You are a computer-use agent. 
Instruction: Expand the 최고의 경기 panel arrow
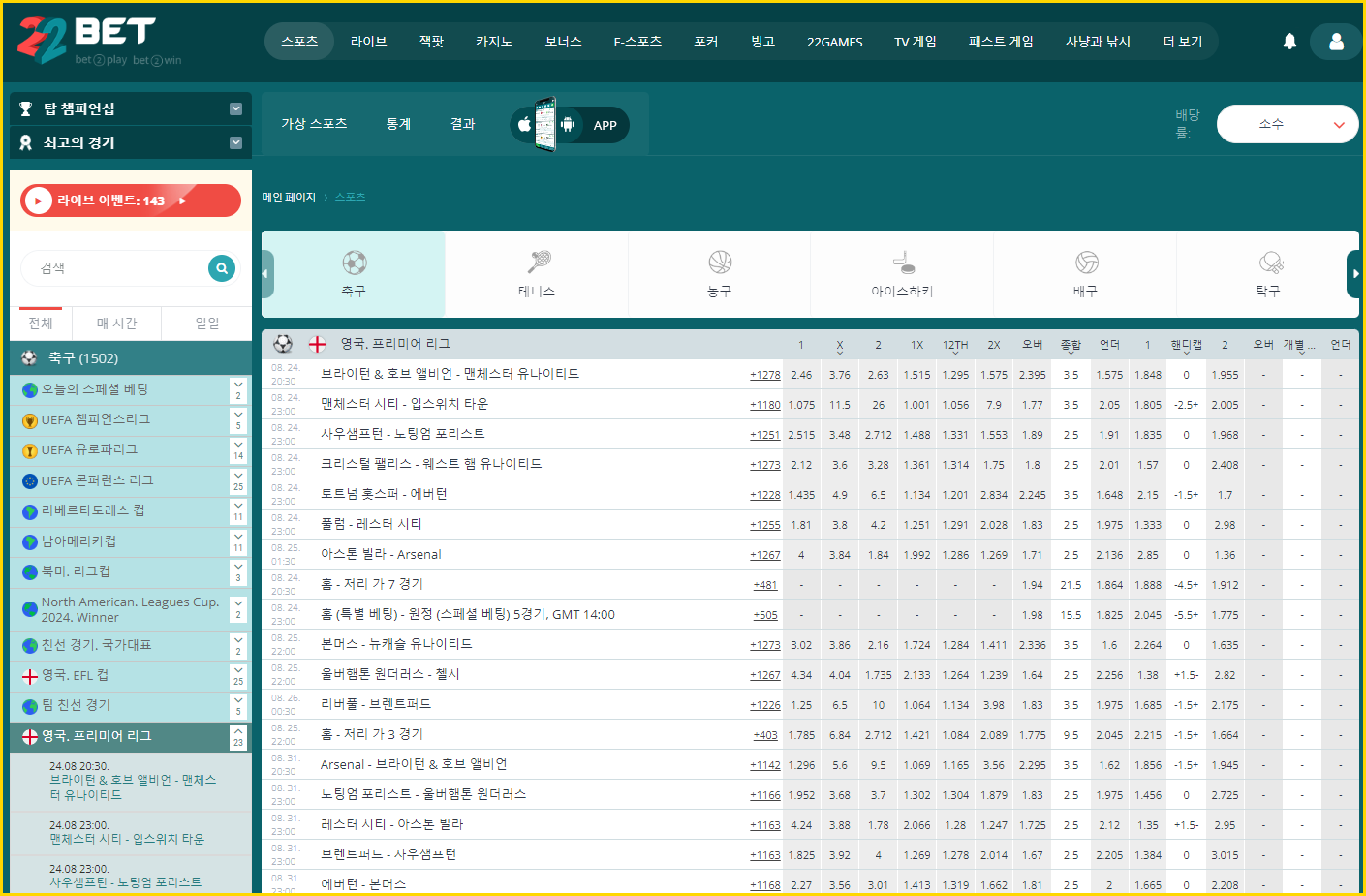pos(235,142)
